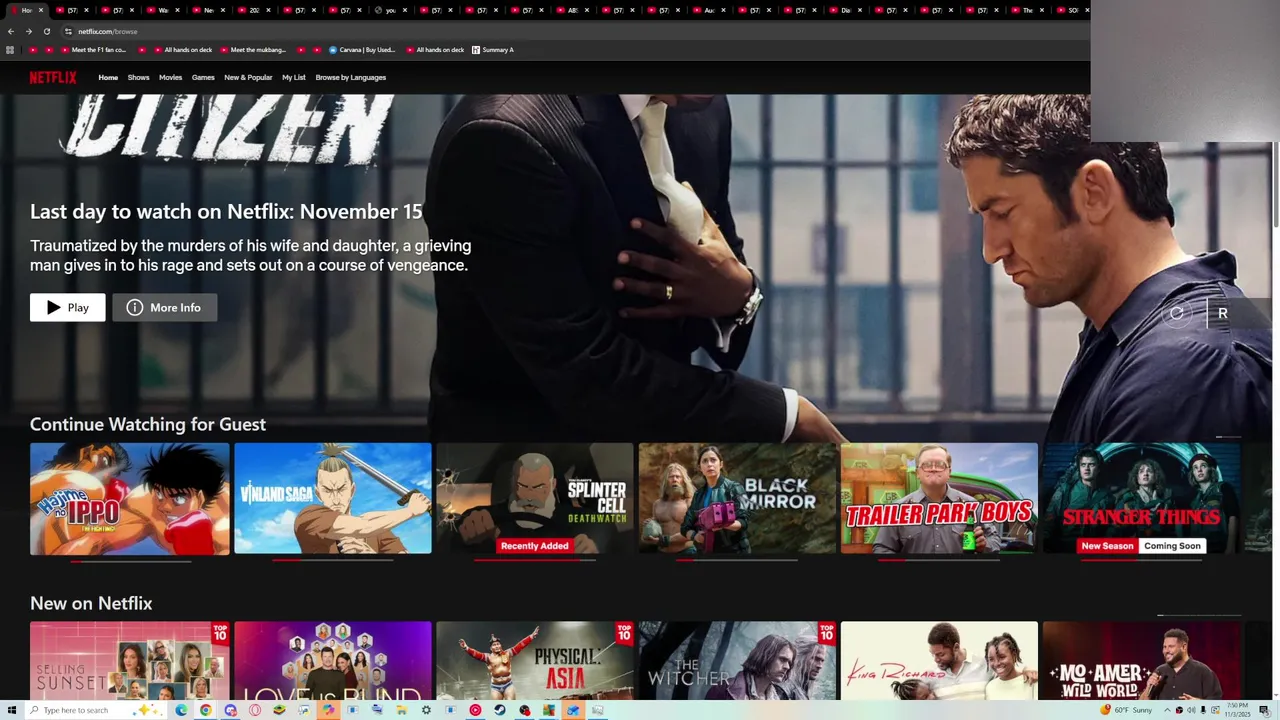The height and width of the screenshot is (720, 1280).
Task: Show hidden system tray icons chevron
Action: click(1167, 710)
